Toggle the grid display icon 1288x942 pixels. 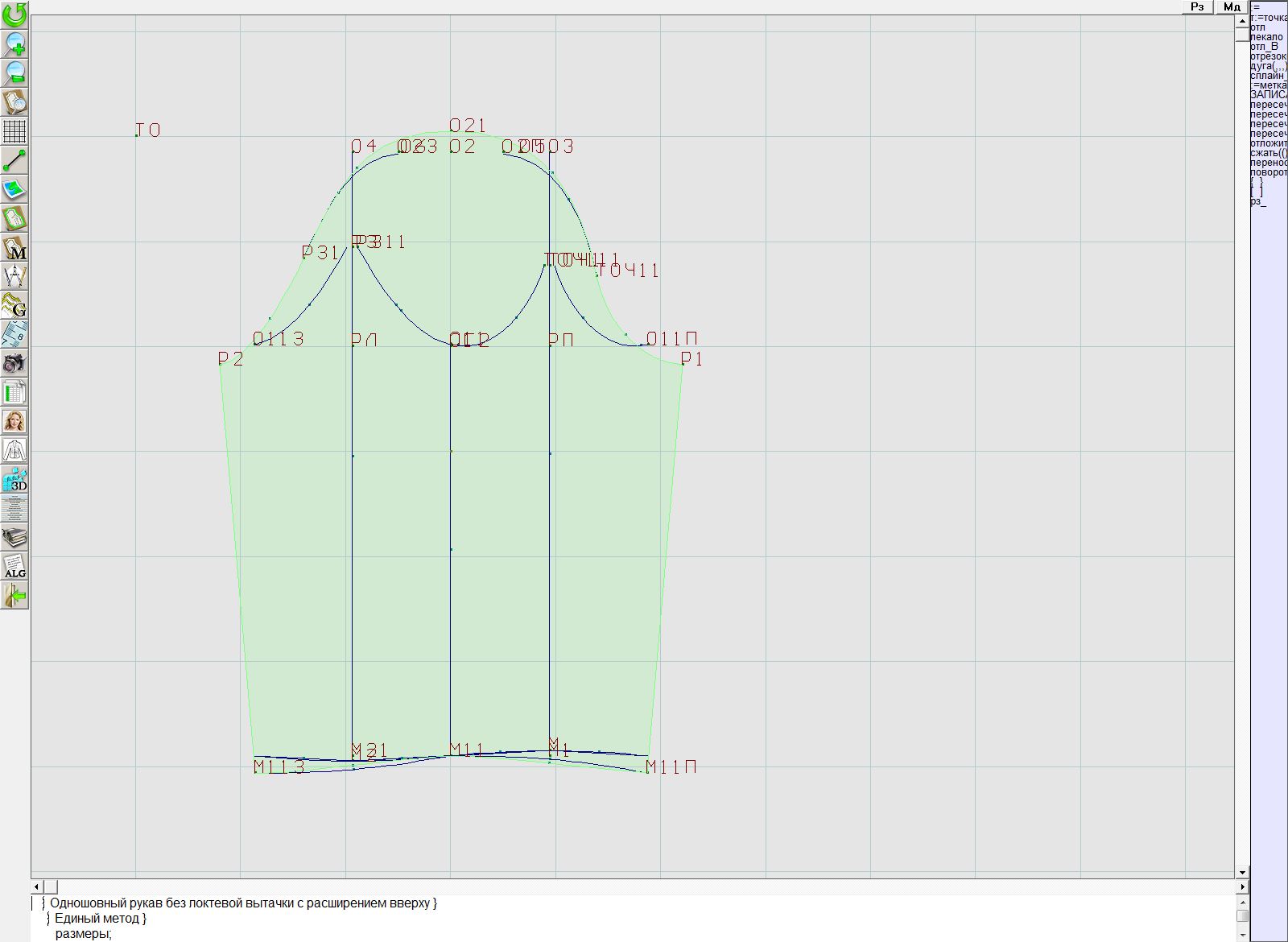(14, 130)
